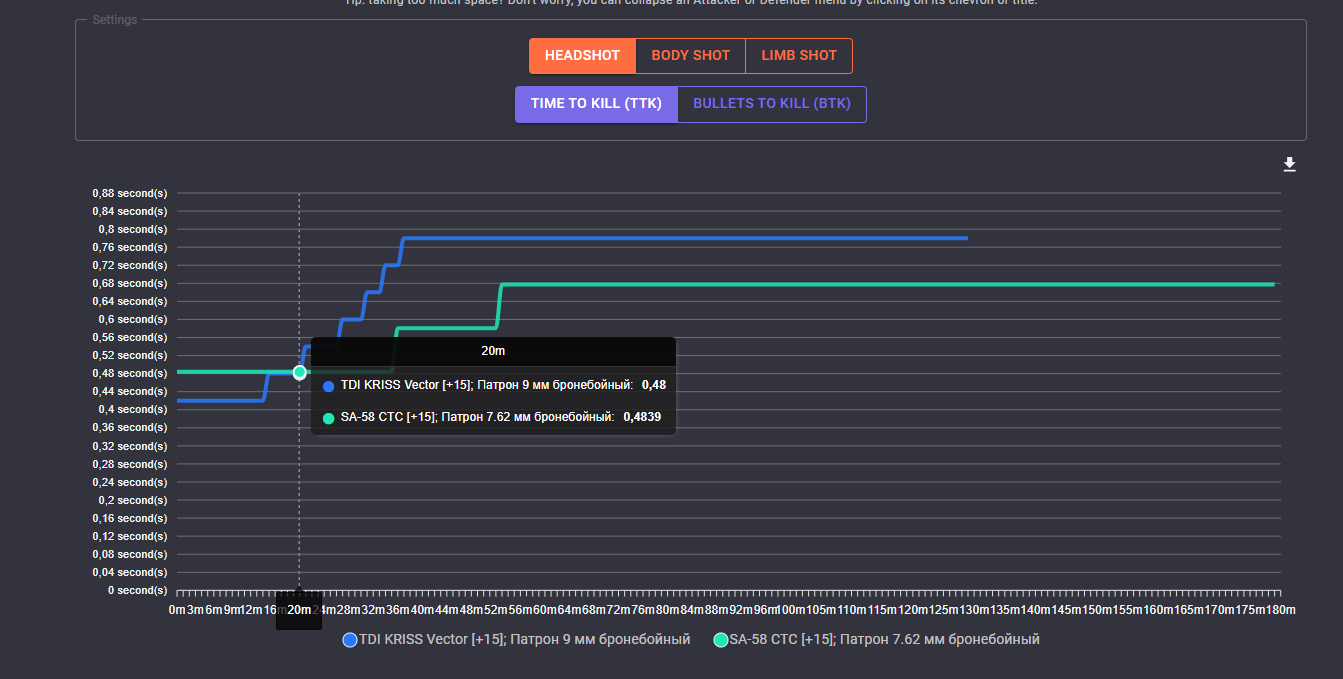The image size is (1343, 679).
Task: Switch to BODY SHOT damage
Action: click(x=691, y=56)
